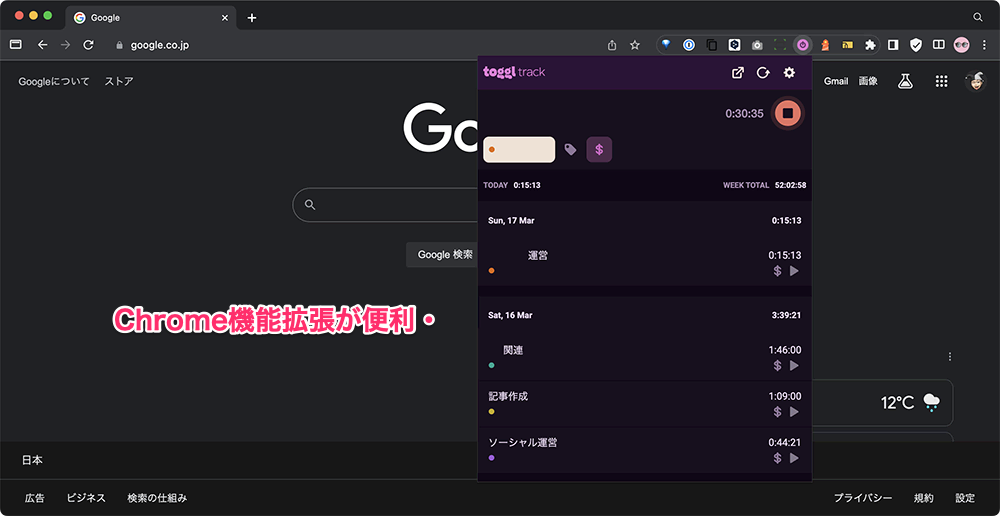The width and height of the screenshot is (1000, 516).
Task: Click the running timer duration 0:30:35
Action: [744, 114]
